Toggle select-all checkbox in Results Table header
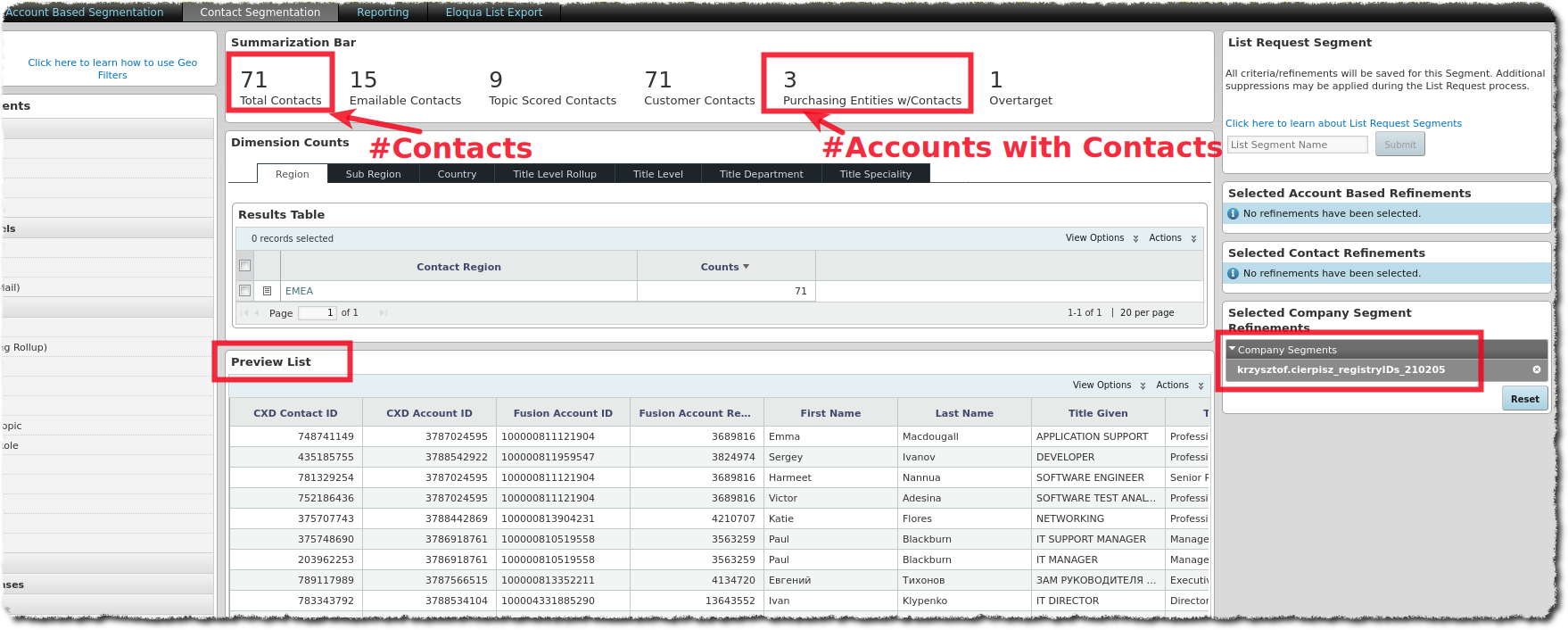 (245, 266)
